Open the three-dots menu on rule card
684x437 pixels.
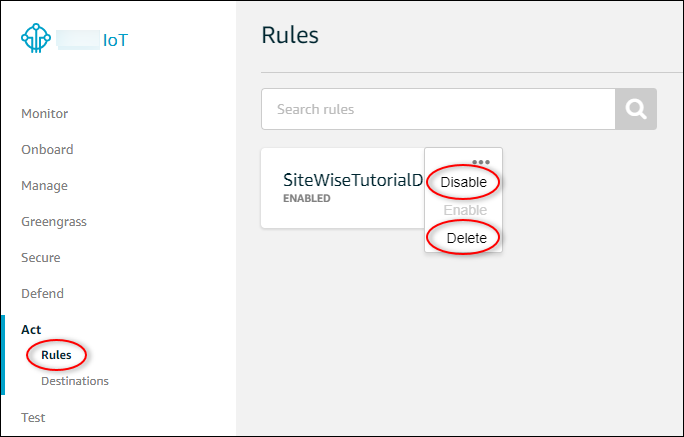point(481,162)
